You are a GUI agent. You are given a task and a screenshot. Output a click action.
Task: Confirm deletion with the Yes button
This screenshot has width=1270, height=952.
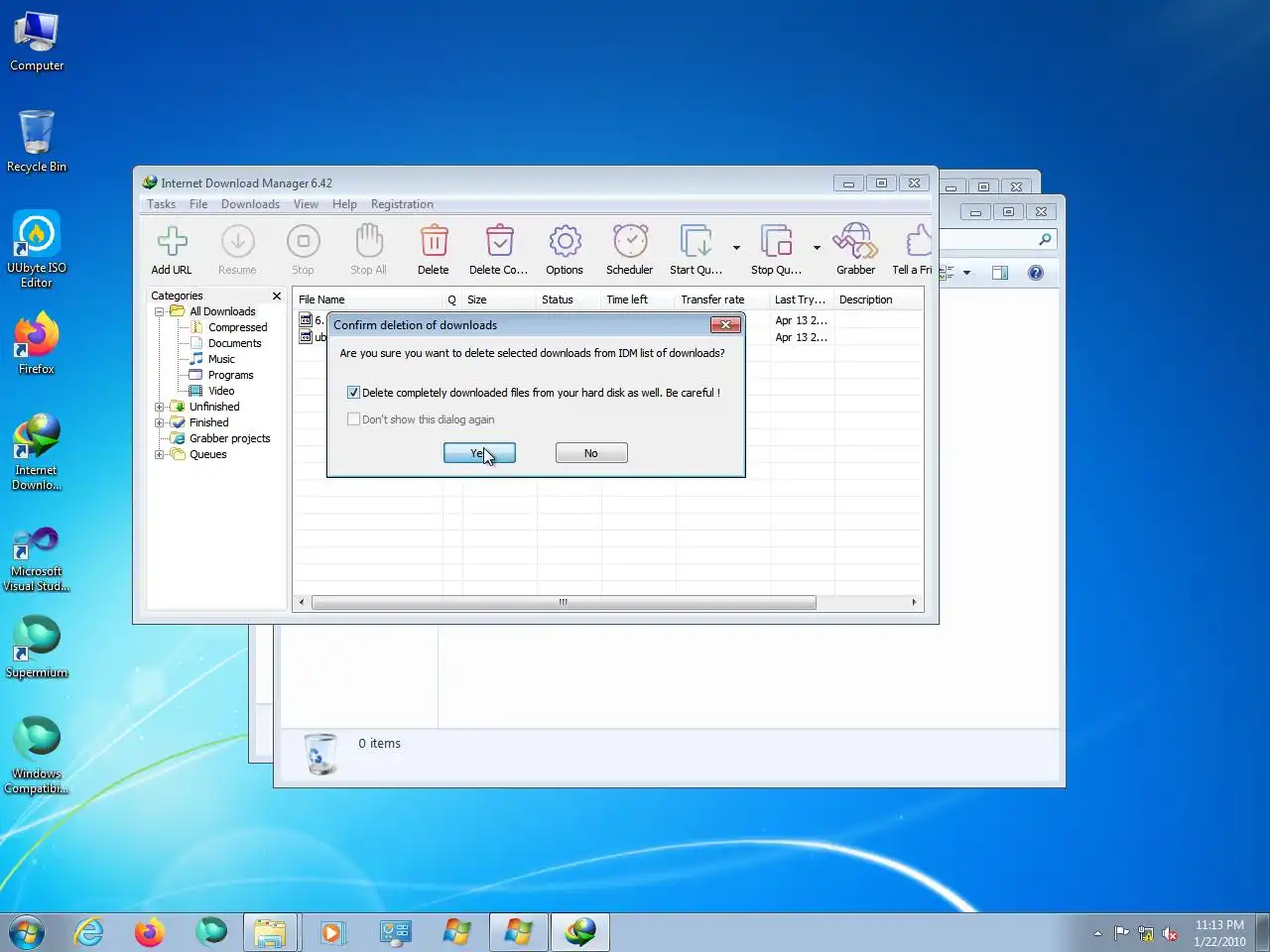(479, 453)
